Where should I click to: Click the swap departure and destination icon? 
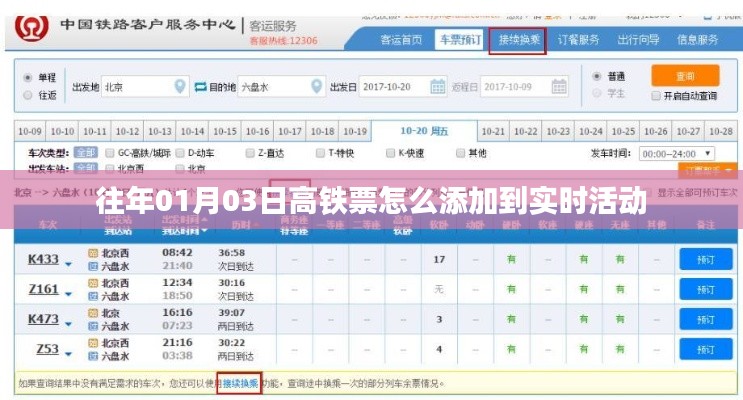(200, 87)
